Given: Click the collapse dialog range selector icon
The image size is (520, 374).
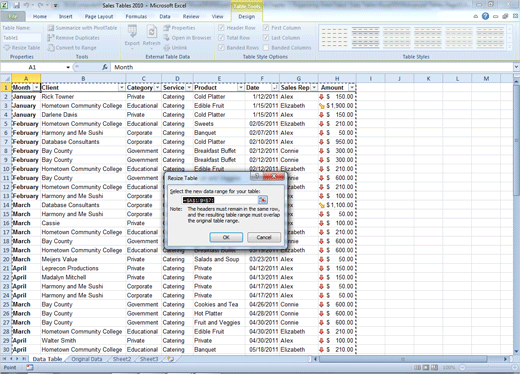Looking at the screenshot, I should click(x=263, y=200).
